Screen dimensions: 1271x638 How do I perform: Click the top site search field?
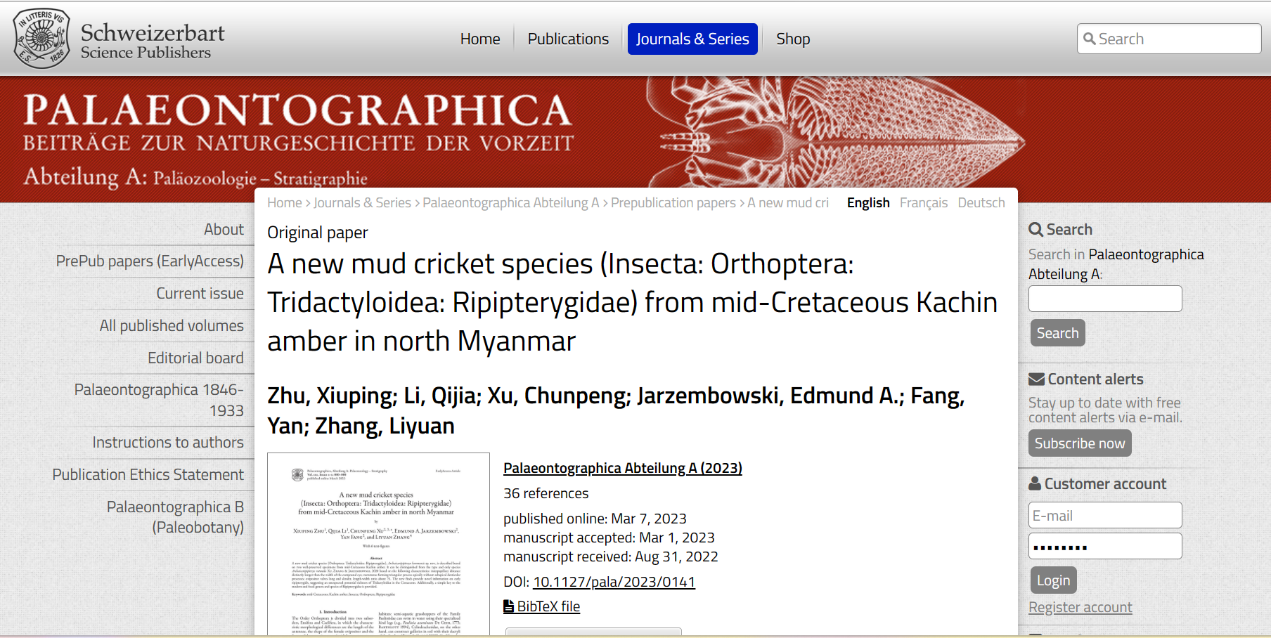click(x=1176, y=39)
